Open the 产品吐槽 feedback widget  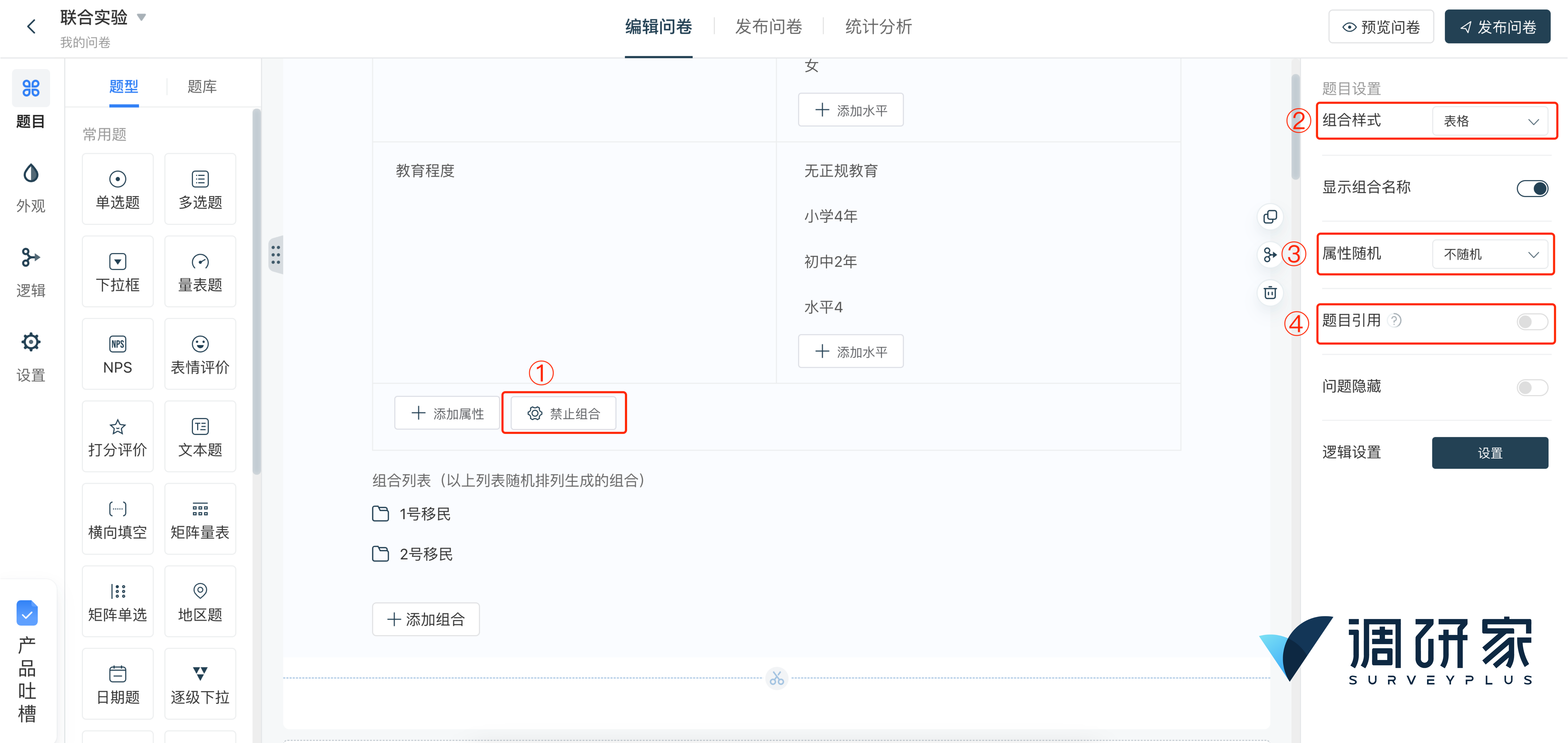[x=27, y=661]
